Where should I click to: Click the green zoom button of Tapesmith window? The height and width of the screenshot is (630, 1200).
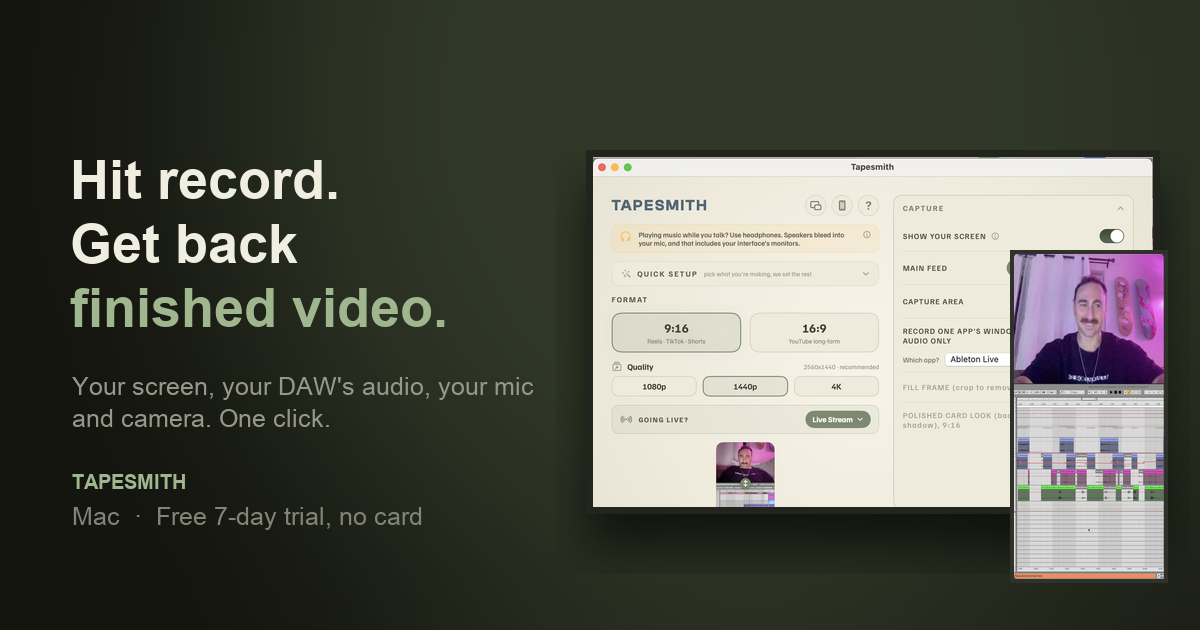point(628,167)
